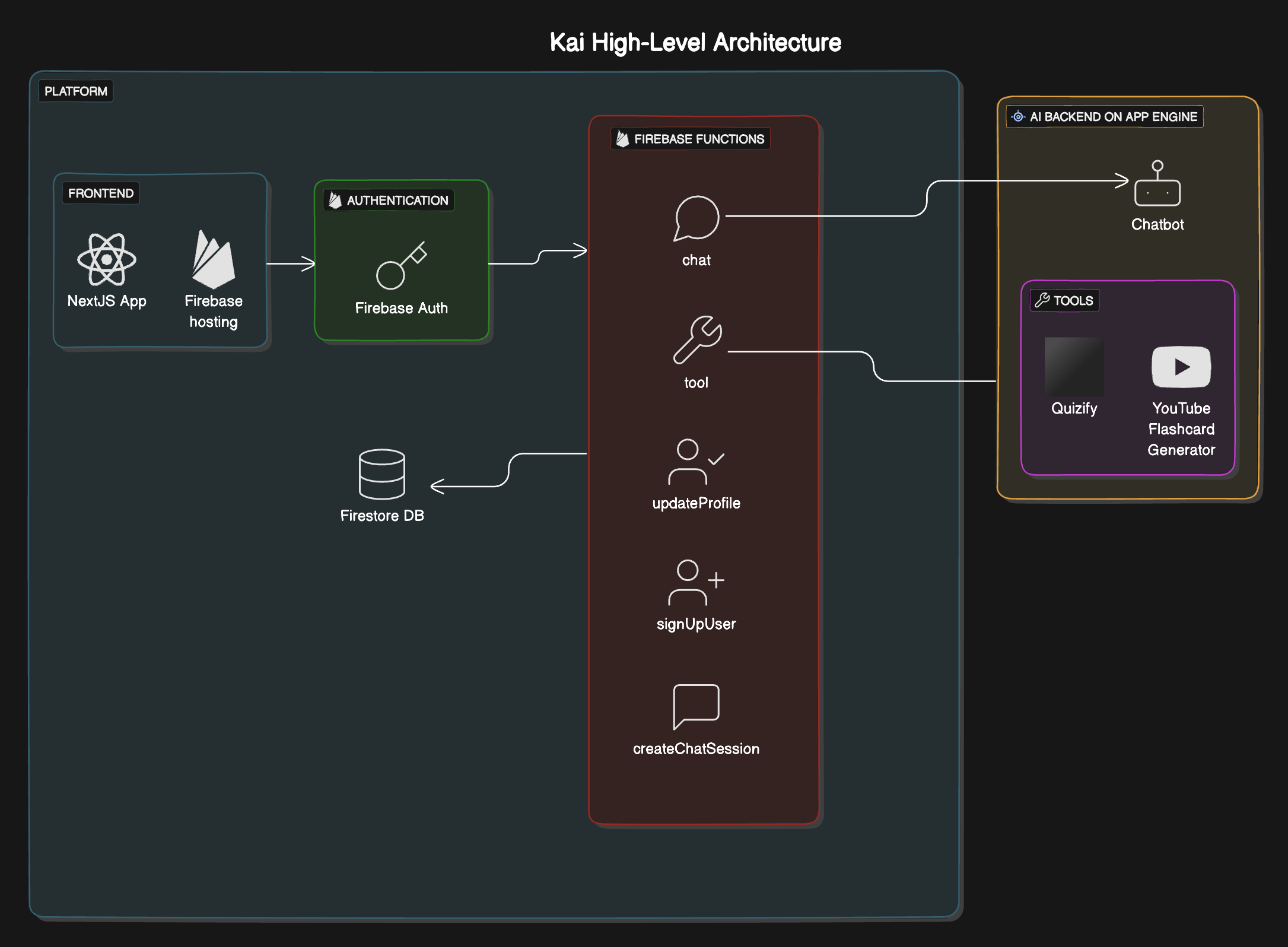Select the Chatbot robot icon

click(1157, 184)
